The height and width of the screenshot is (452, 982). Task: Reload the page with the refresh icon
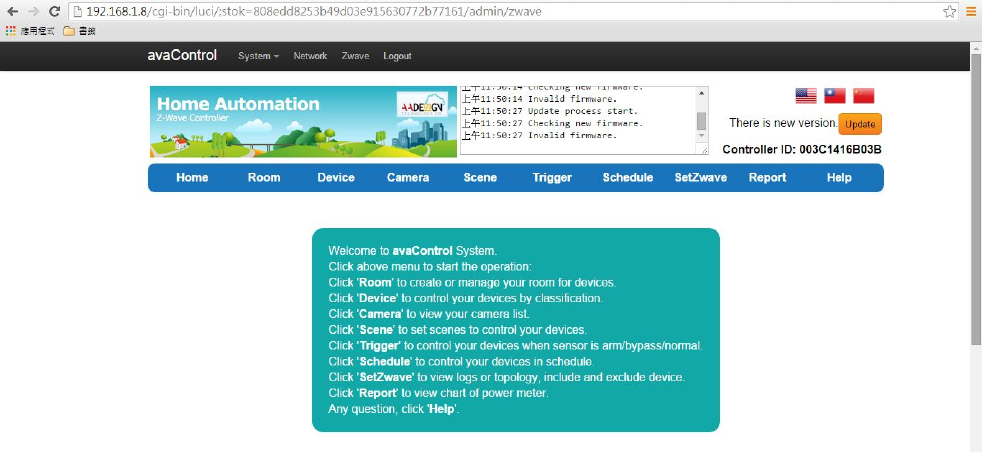click(54, 11)
